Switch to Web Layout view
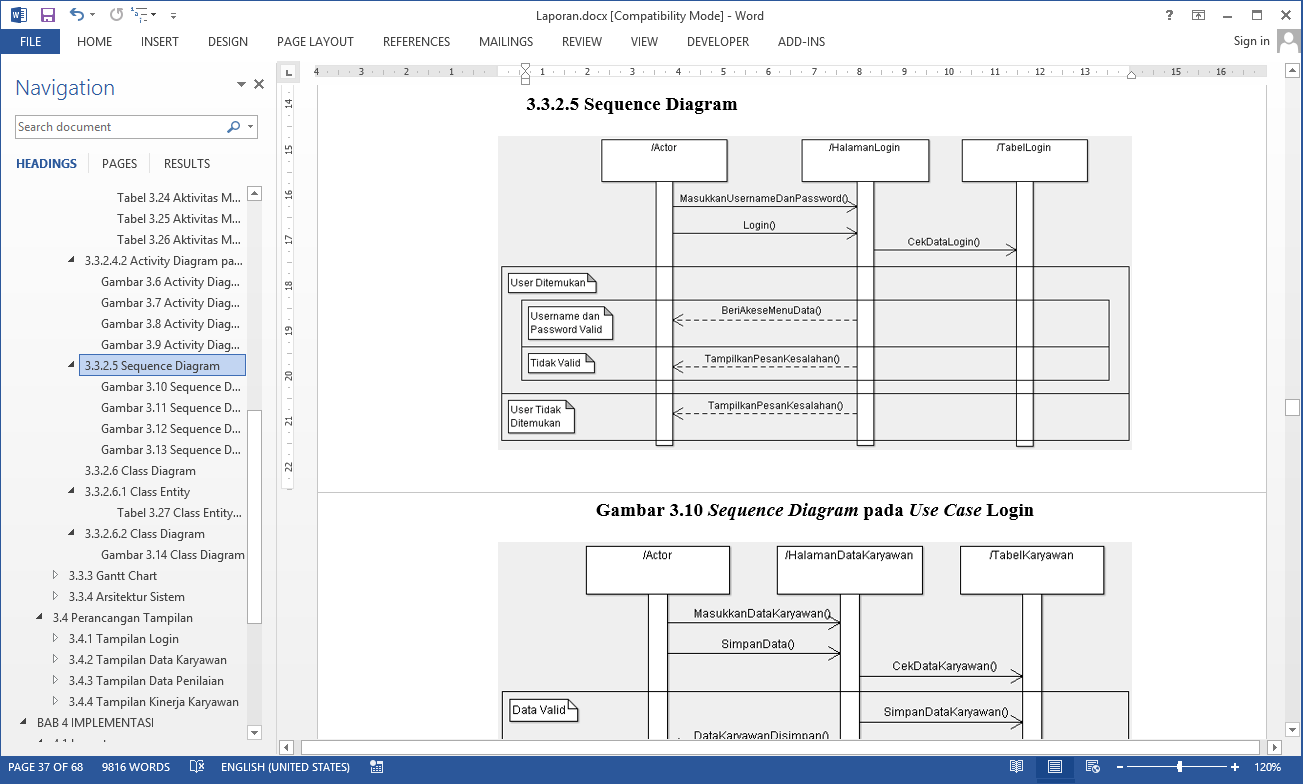 pos(1091,767)
